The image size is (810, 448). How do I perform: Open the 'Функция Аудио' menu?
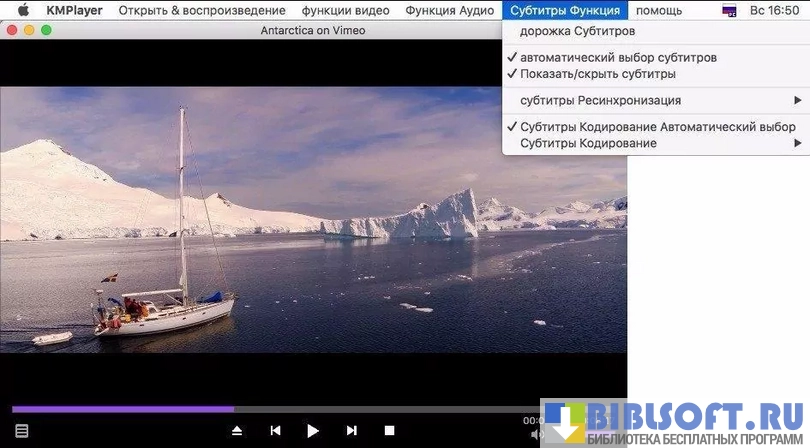coord(449,10)
